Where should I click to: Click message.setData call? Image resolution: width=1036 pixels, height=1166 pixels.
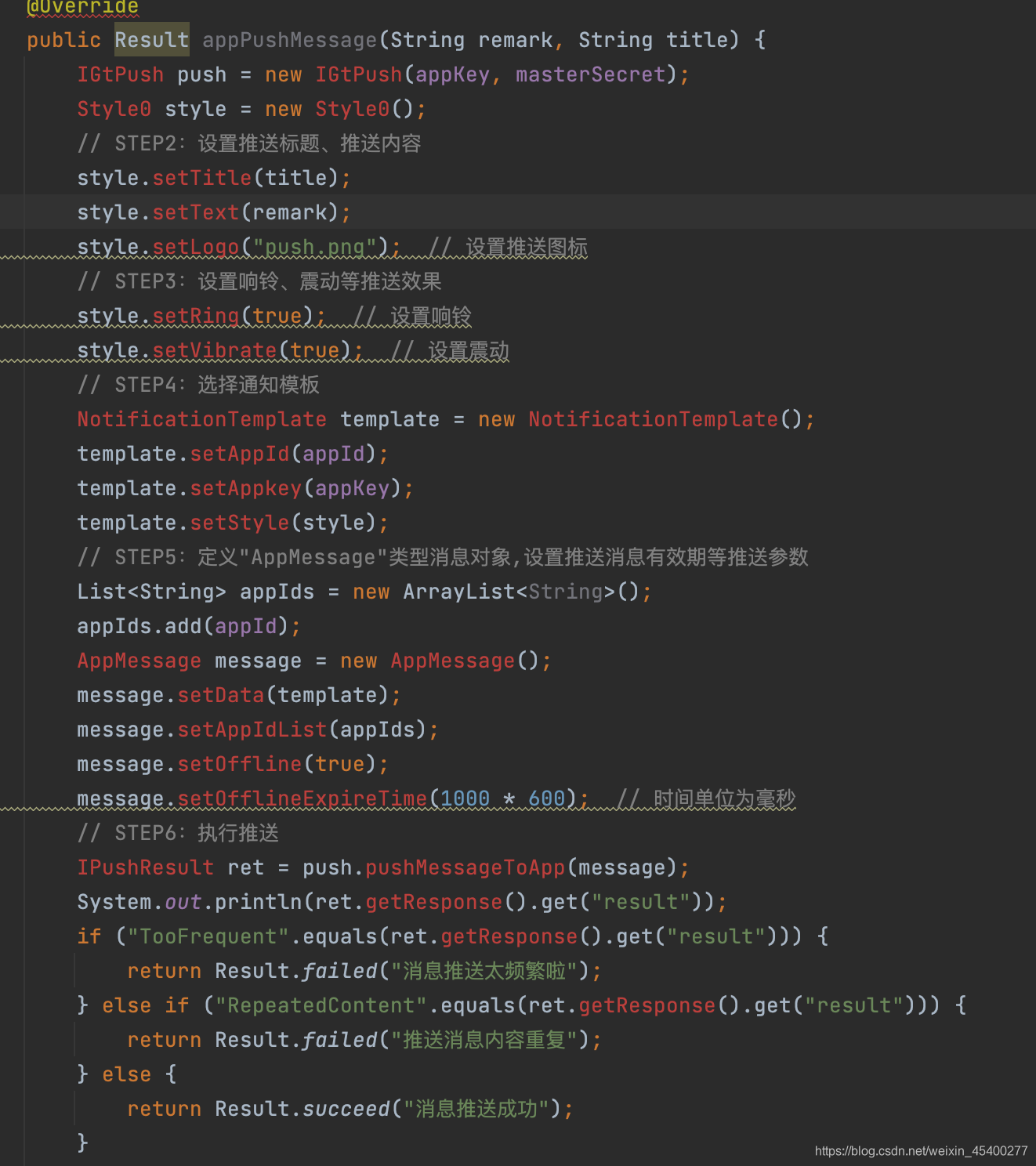click(238, 695)
